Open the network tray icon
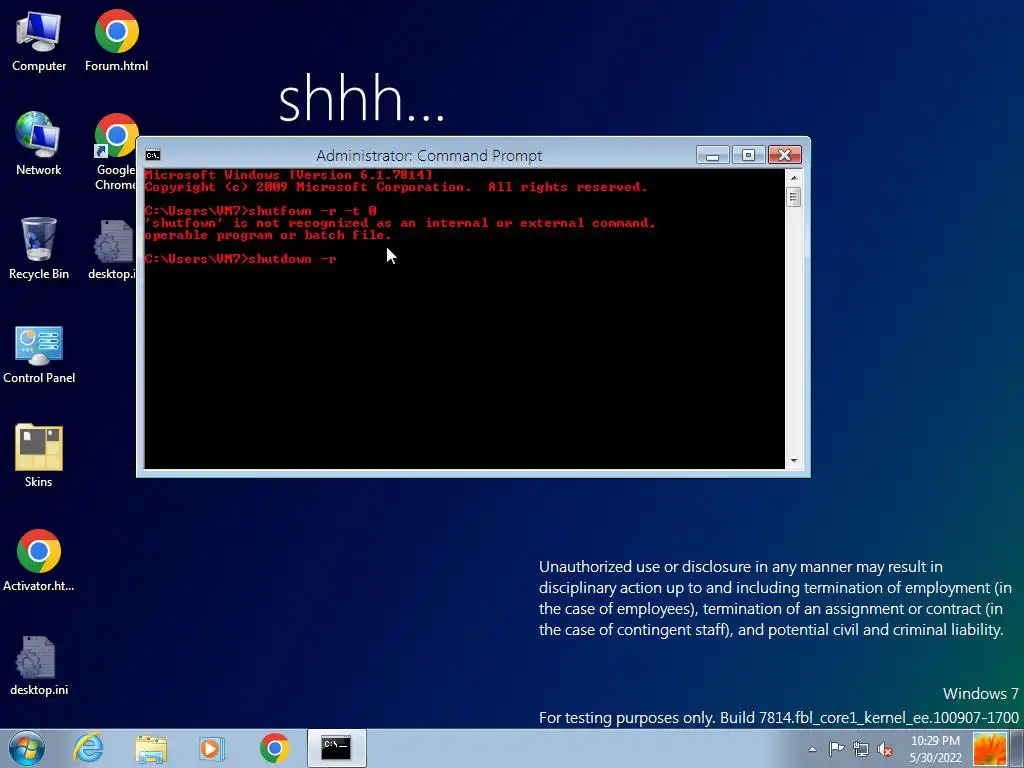This screenshot has width=1024, height=768. click(x=861, y=749)
